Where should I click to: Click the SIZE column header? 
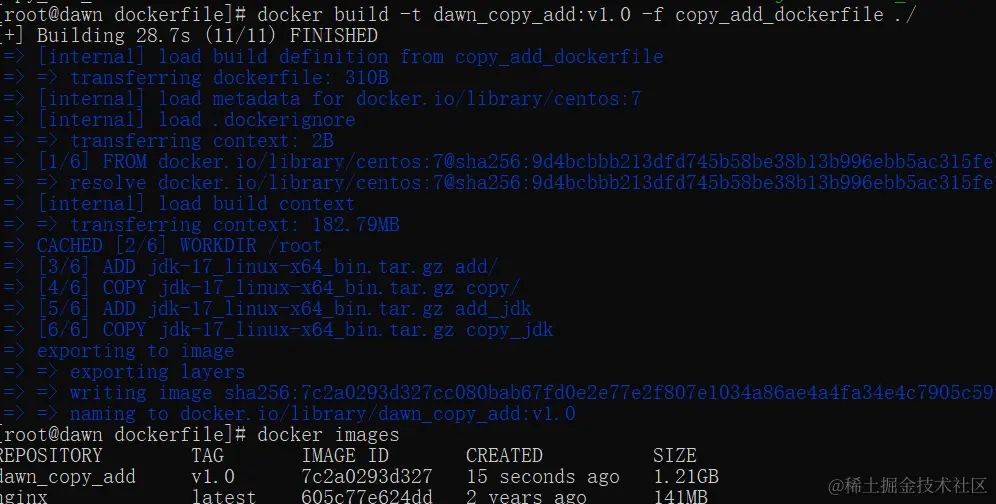[675, 455]
